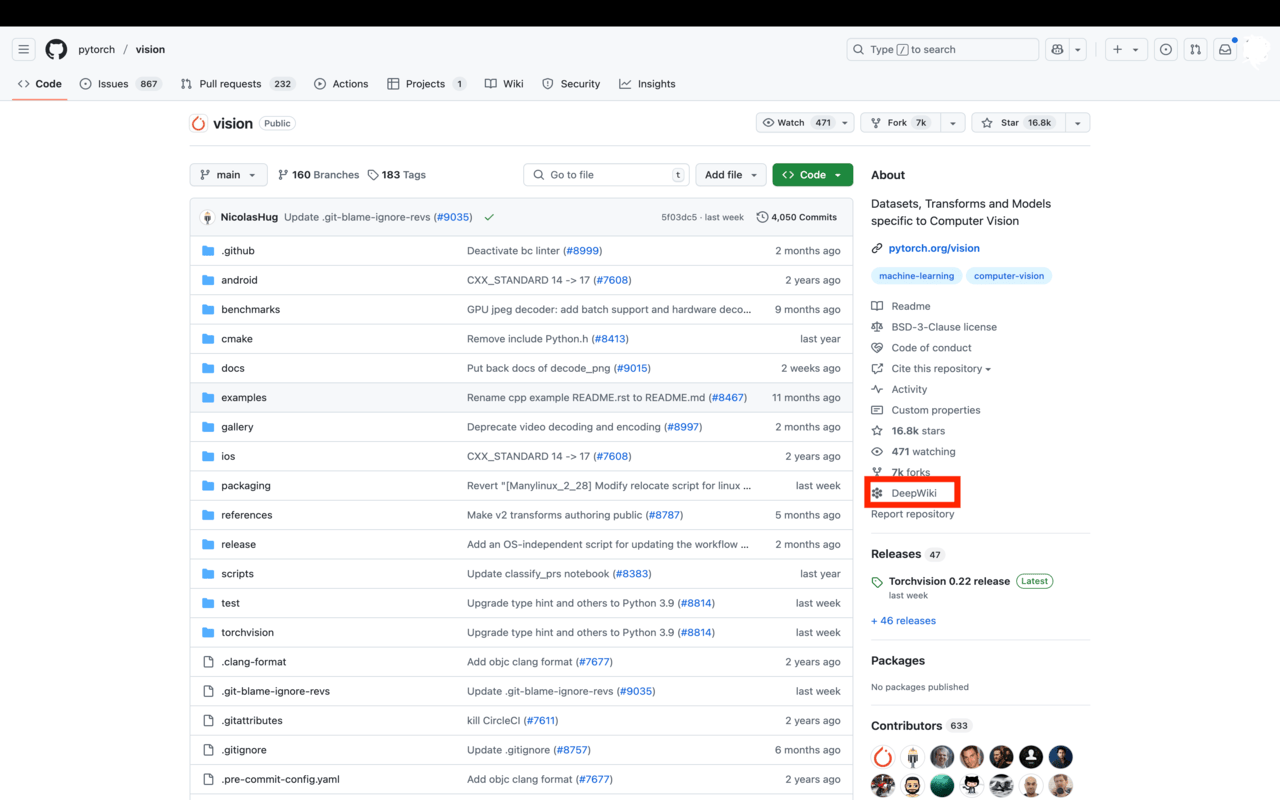Click the .github folder icon

(208, 251)
